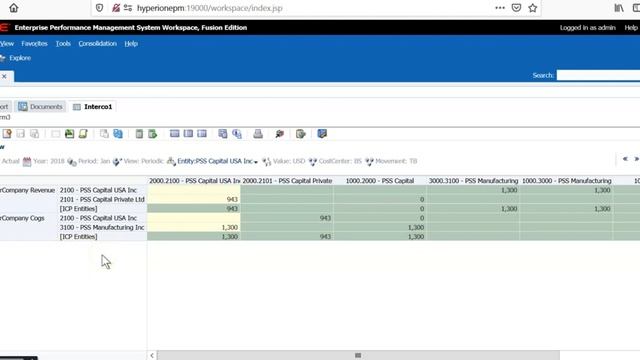This screenshot has height=360, width=640.
Task: Click the blue double-document paste toolbar icon
Action: (x=118, y=133)
